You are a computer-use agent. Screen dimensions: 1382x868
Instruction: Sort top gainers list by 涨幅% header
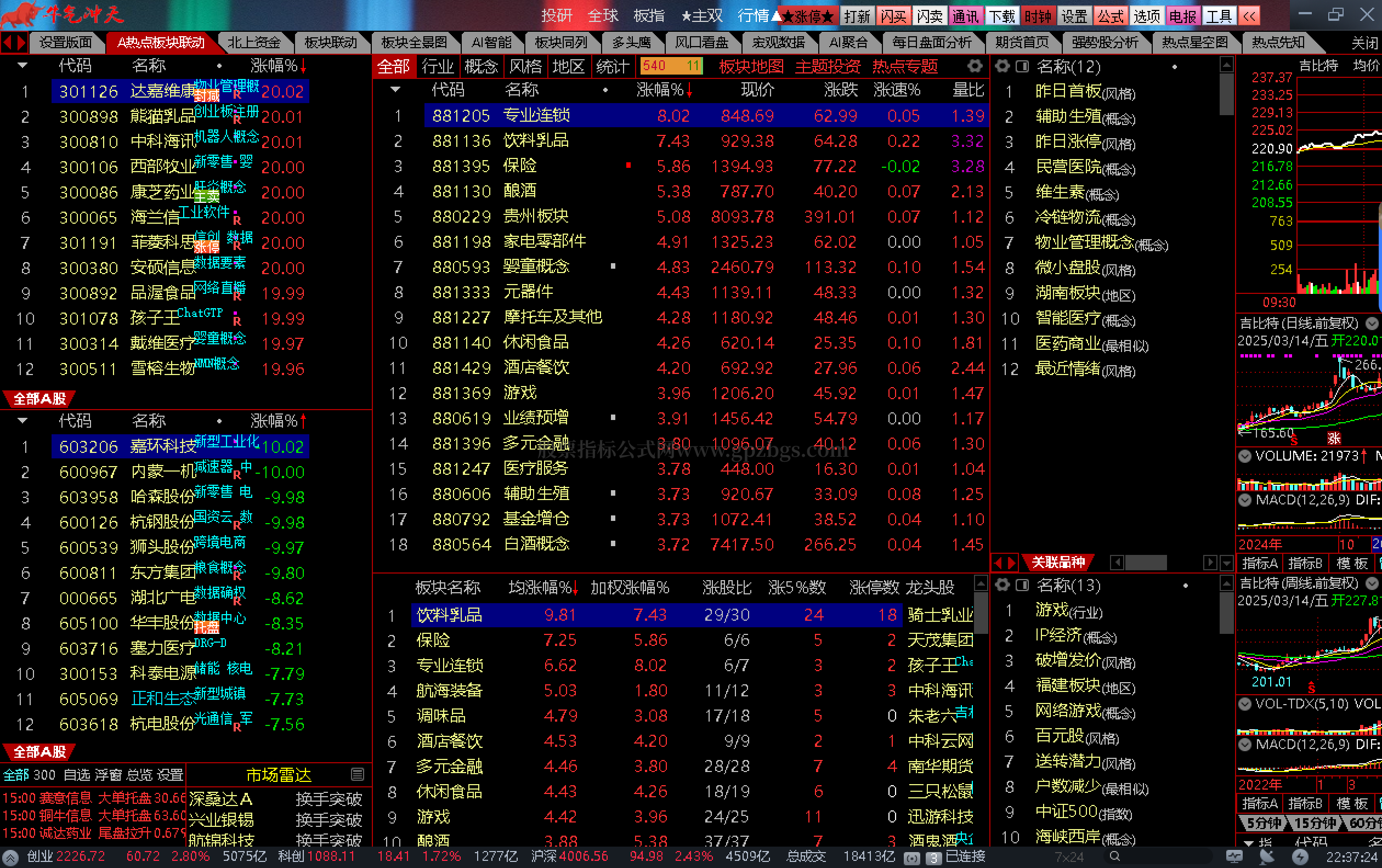278,66
